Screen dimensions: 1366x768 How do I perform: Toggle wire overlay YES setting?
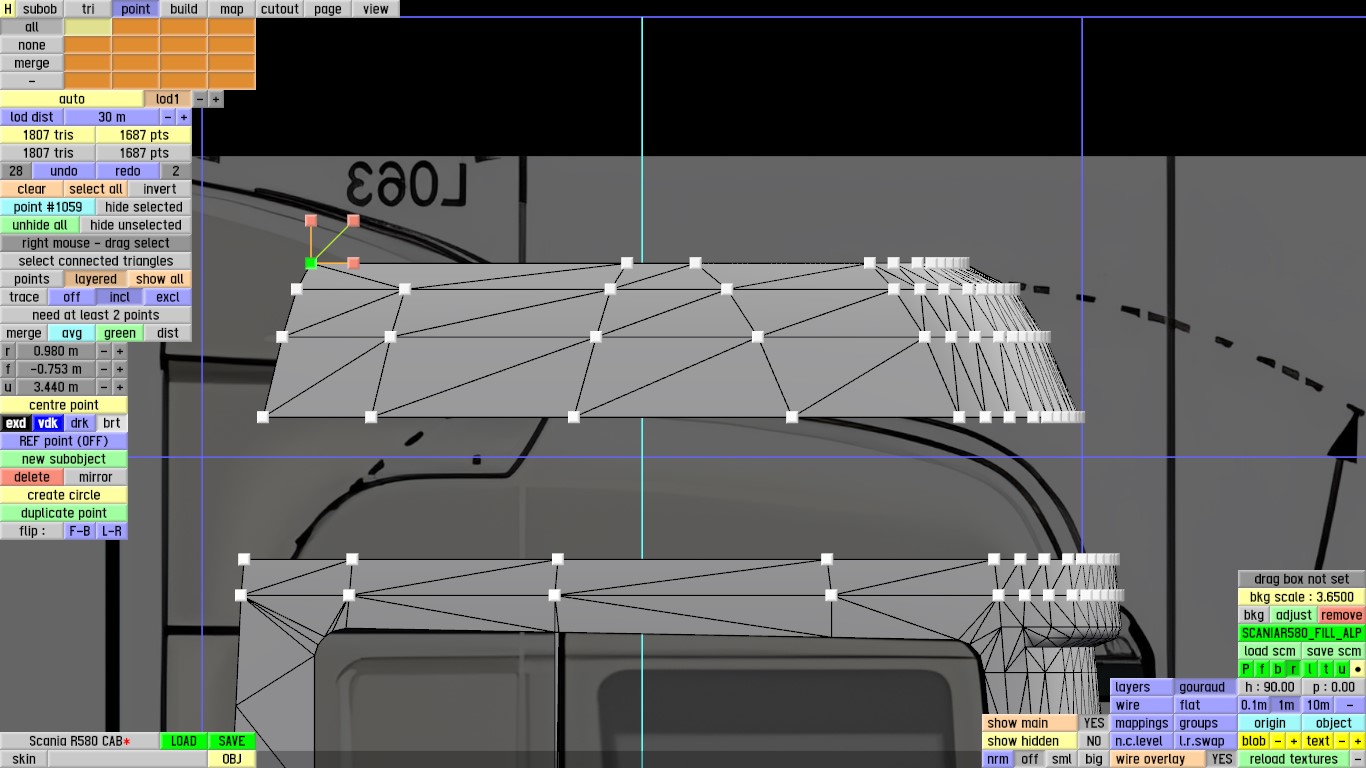(x=1222, y=759)
